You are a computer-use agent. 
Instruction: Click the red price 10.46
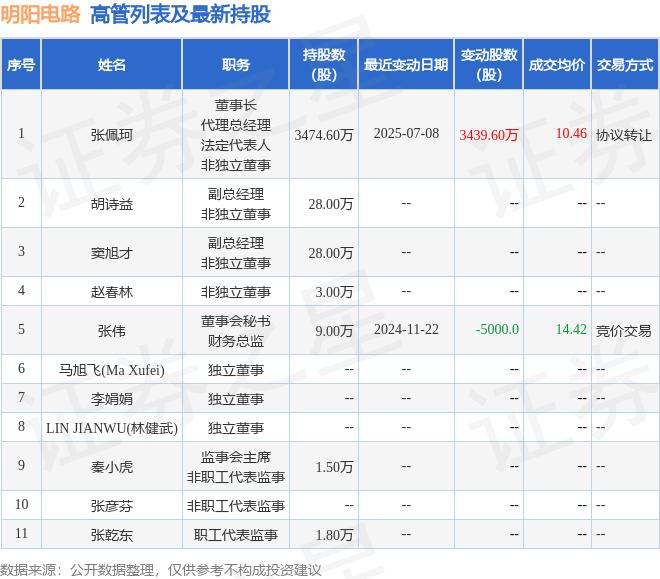[x=571, y=133]
